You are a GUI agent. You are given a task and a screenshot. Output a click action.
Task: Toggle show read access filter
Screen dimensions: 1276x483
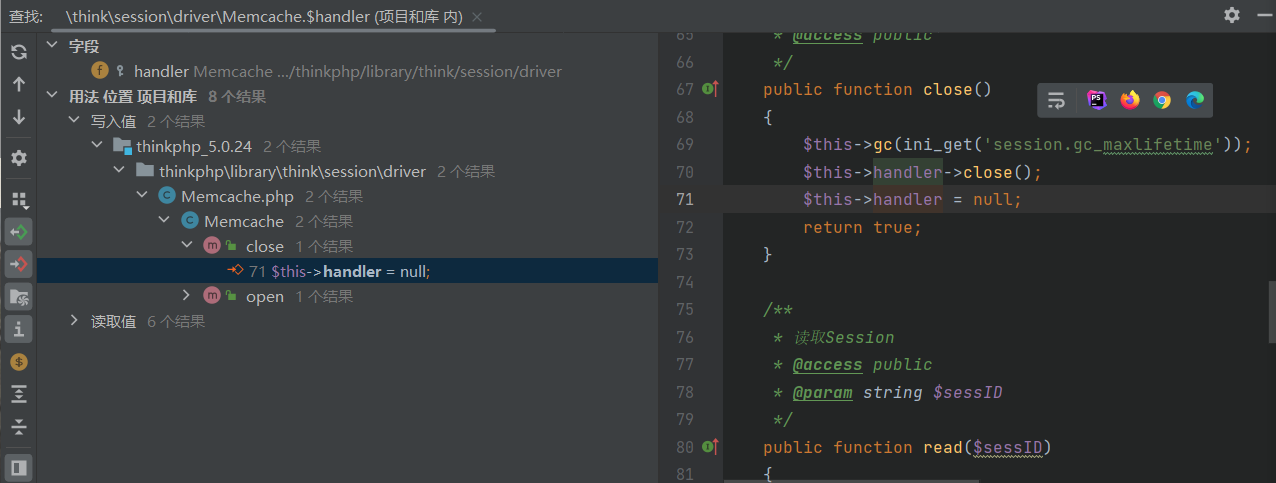coord(19,232)
